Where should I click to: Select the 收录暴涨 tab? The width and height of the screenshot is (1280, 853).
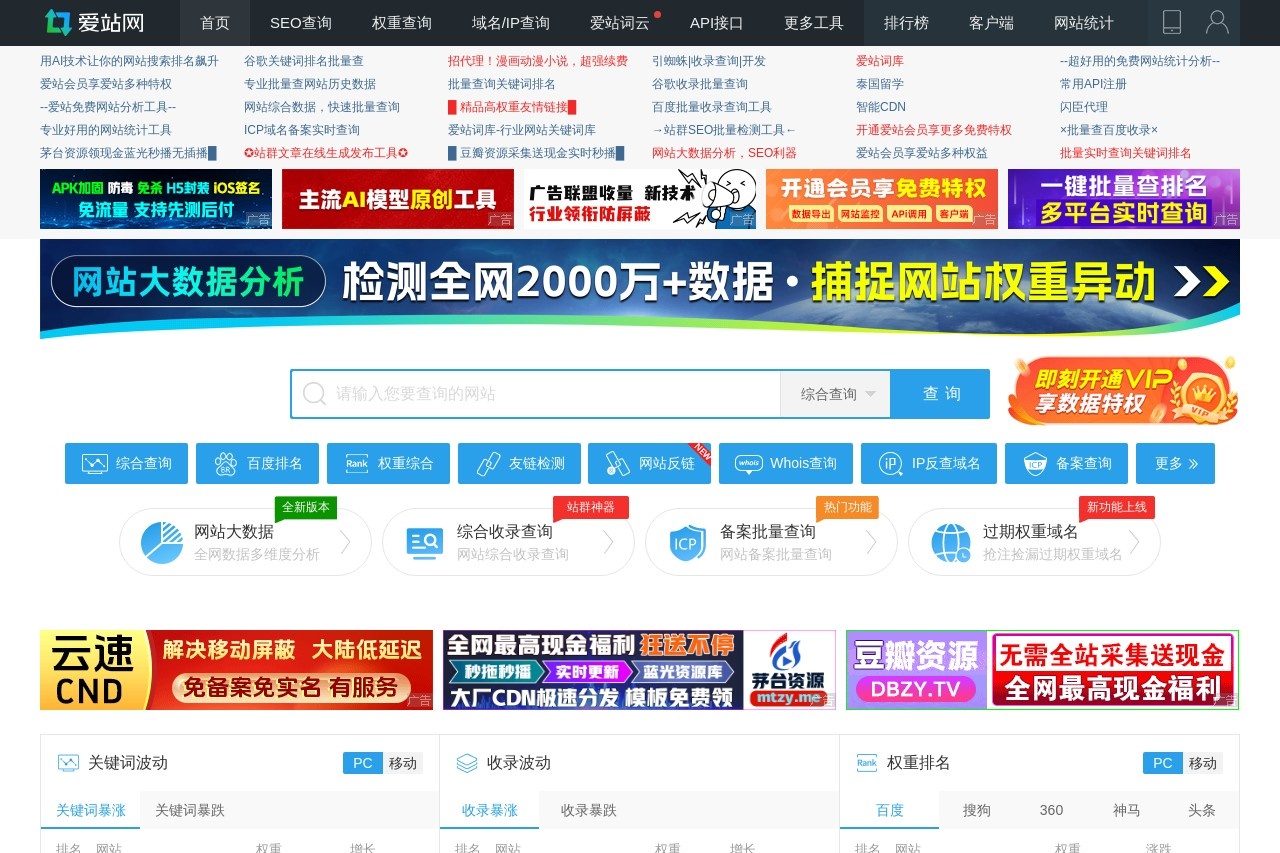490,810
